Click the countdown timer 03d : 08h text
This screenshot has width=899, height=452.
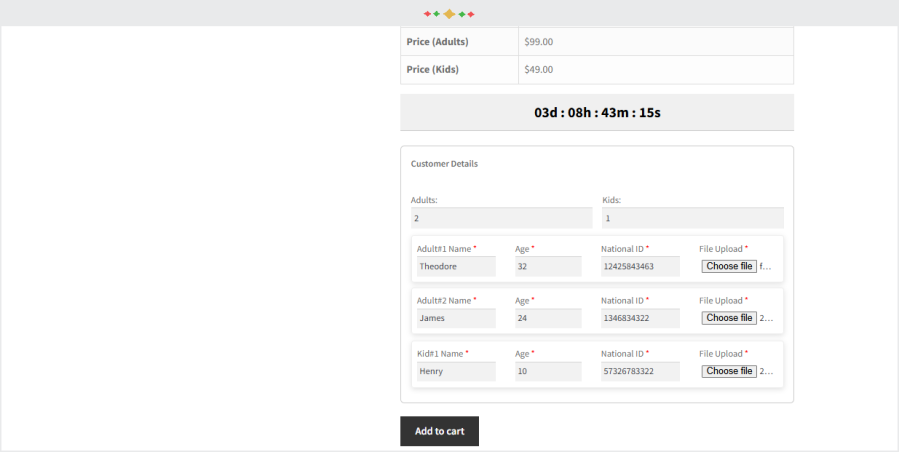597,112
